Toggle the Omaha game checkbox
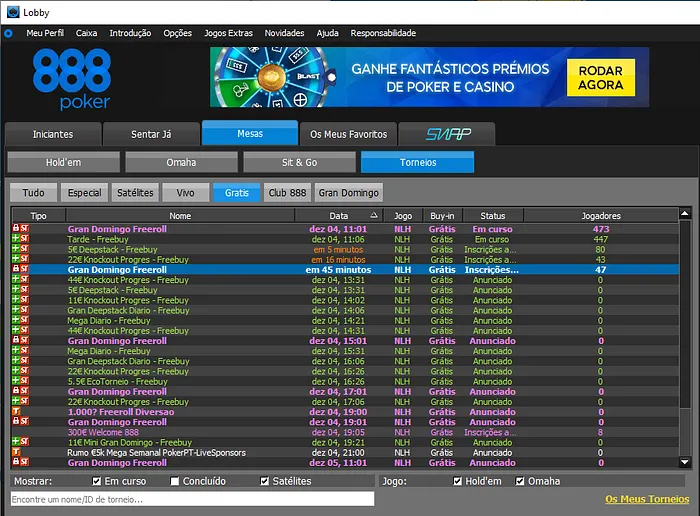This screenshot has width=700, height=516. (x=520, y=481)
